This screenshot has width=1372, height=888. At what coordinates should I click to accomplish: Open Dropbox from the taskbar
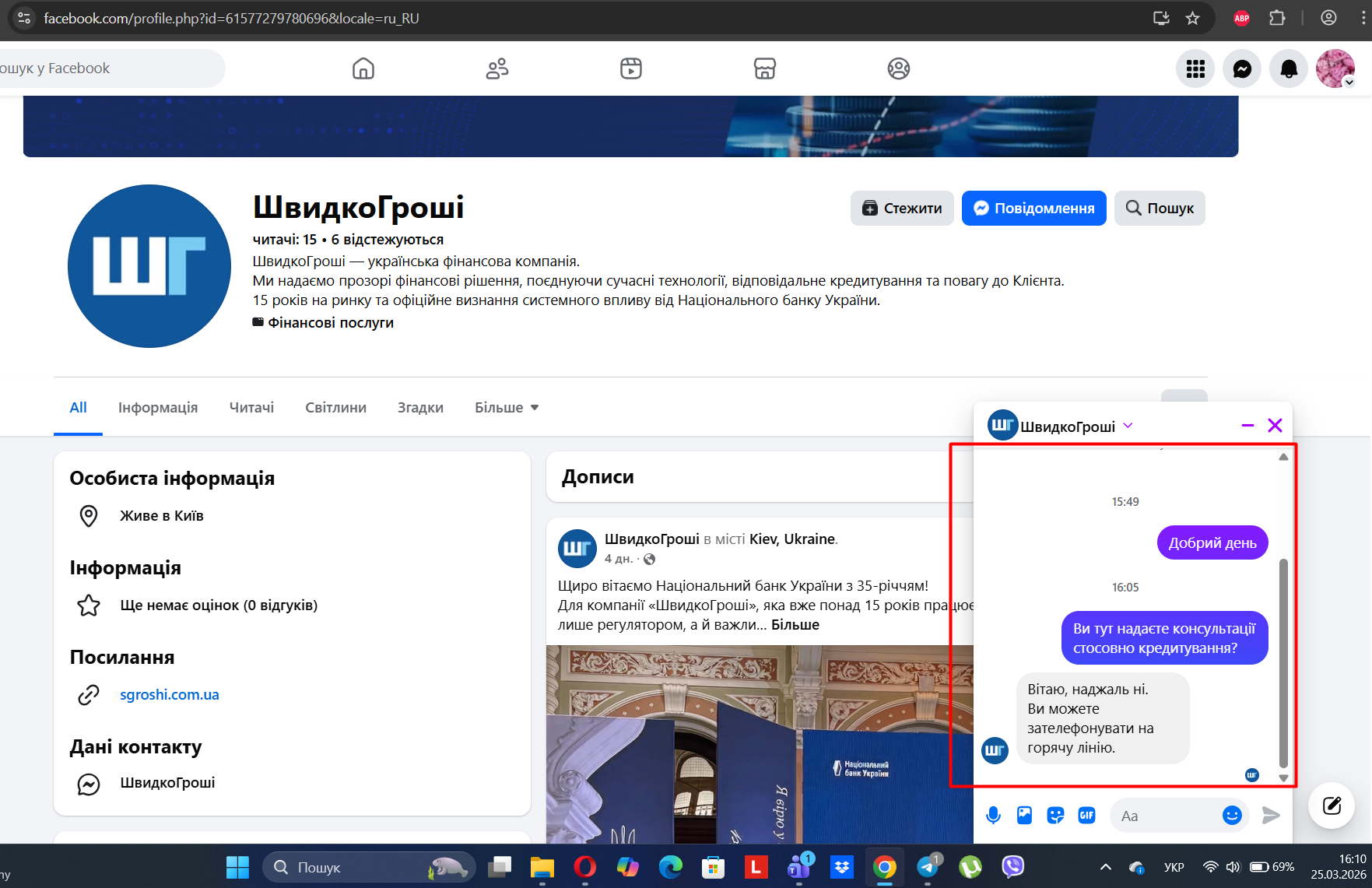click(x=842, y=867)
